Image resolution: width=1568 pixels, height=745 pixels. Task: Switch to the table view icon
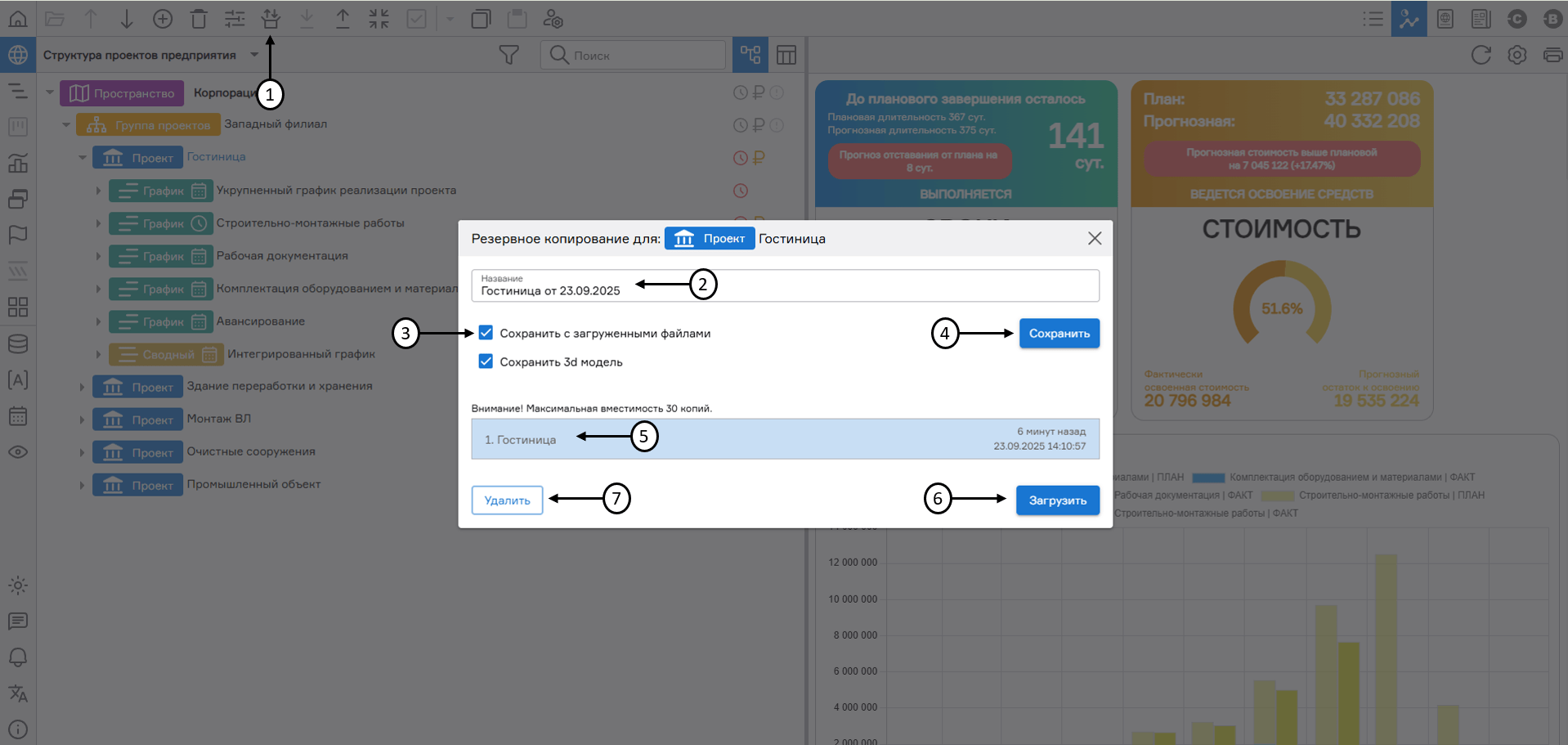786,55
